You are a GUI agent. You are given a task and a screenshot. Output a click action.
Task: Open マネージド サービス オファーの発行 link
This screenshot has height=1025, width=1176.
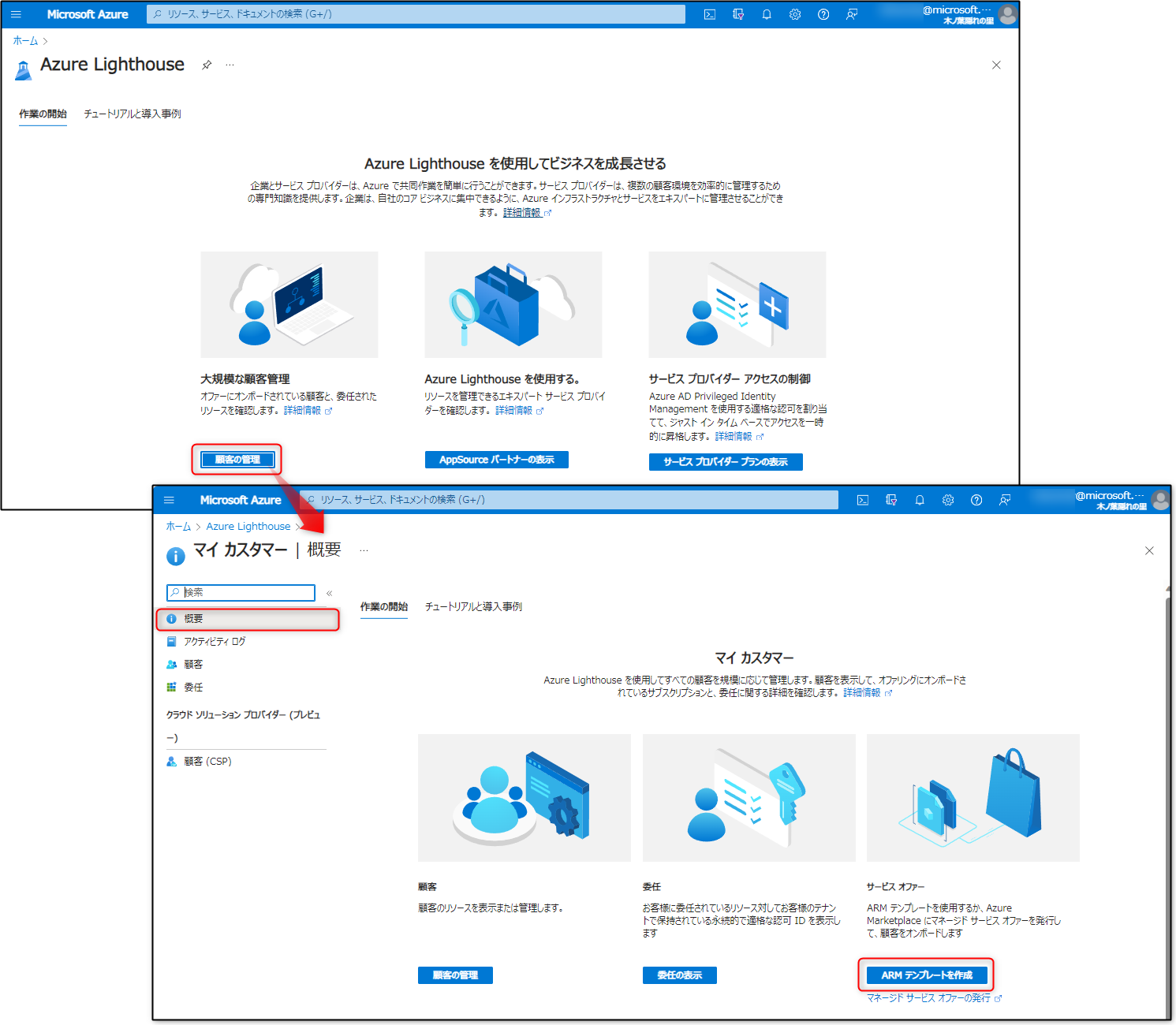tap(934, 998)
